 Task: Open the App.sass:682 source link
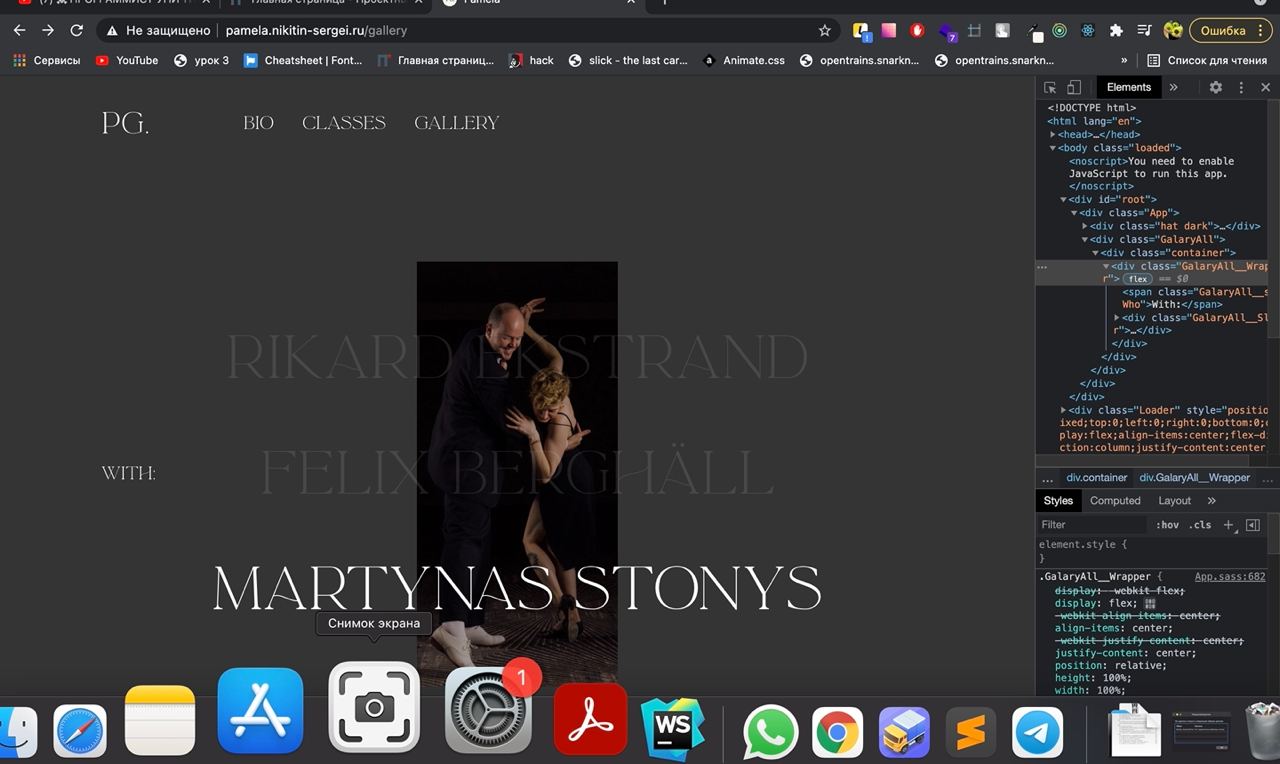(x=1229, y=577)
